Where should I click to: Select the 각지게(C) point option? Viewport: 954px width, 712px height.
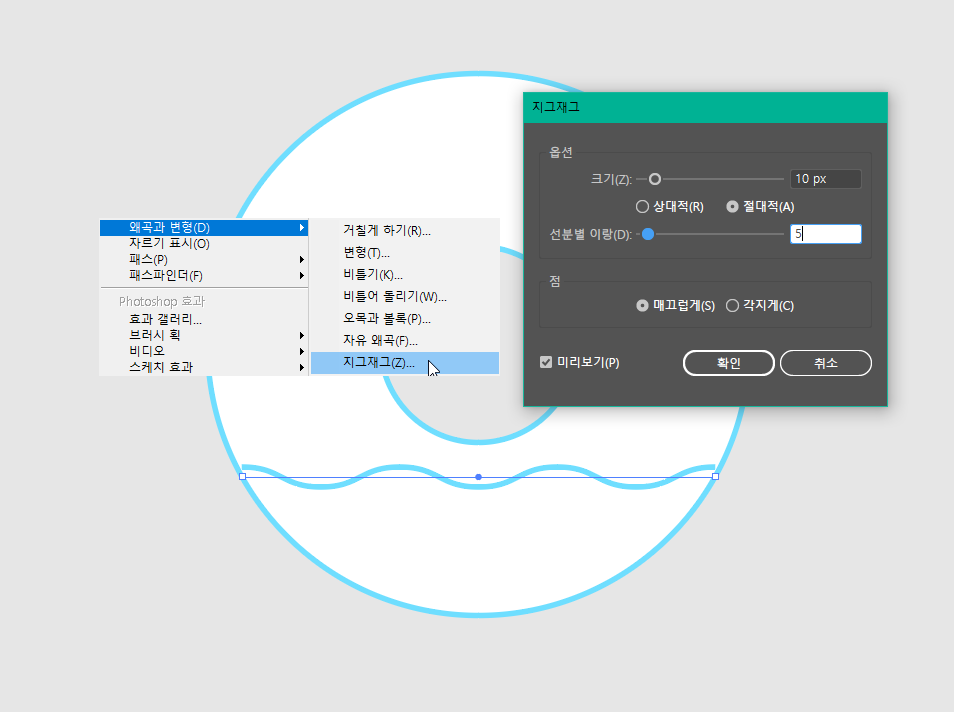[733, 305]
